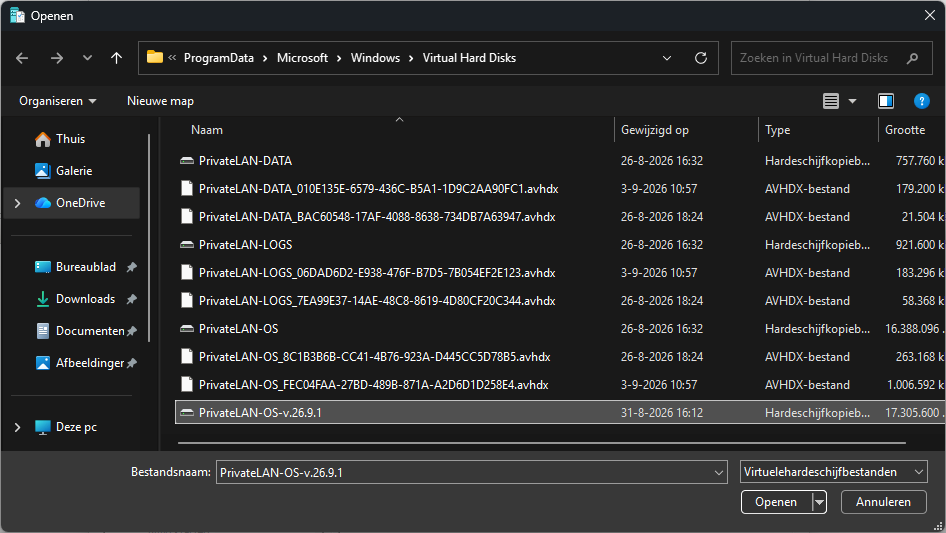The height and width of the screenshot is (533, 946).
Task: Expand the Bestandsnaam dropdown arrow
Action: pos(719,472)
